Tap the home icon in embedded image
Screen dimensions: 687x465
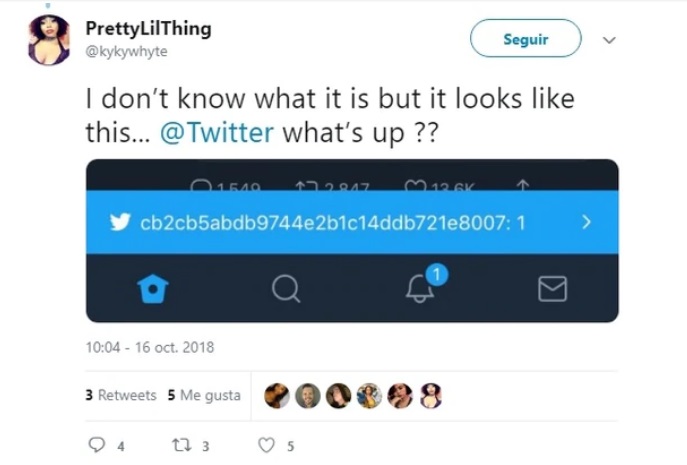pos(151,289)
